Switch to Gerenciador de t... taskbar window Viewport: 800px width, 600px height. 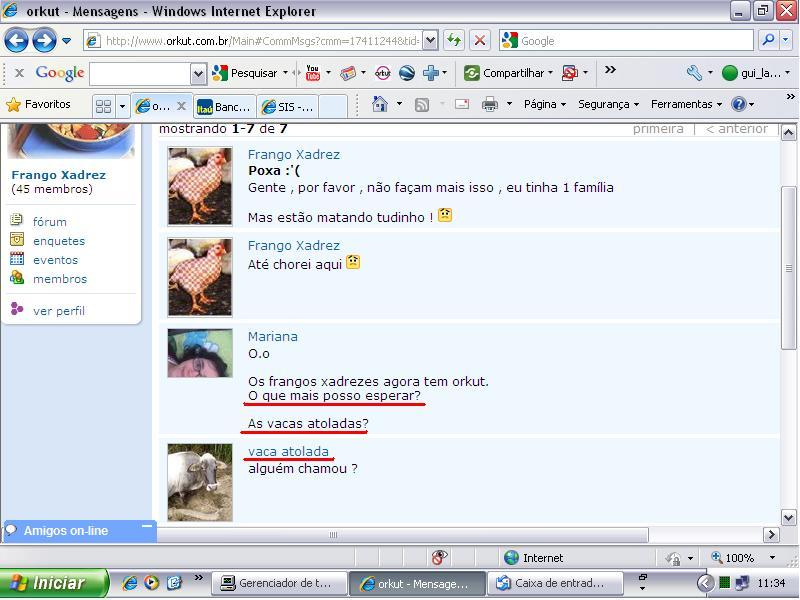(279, 583)
